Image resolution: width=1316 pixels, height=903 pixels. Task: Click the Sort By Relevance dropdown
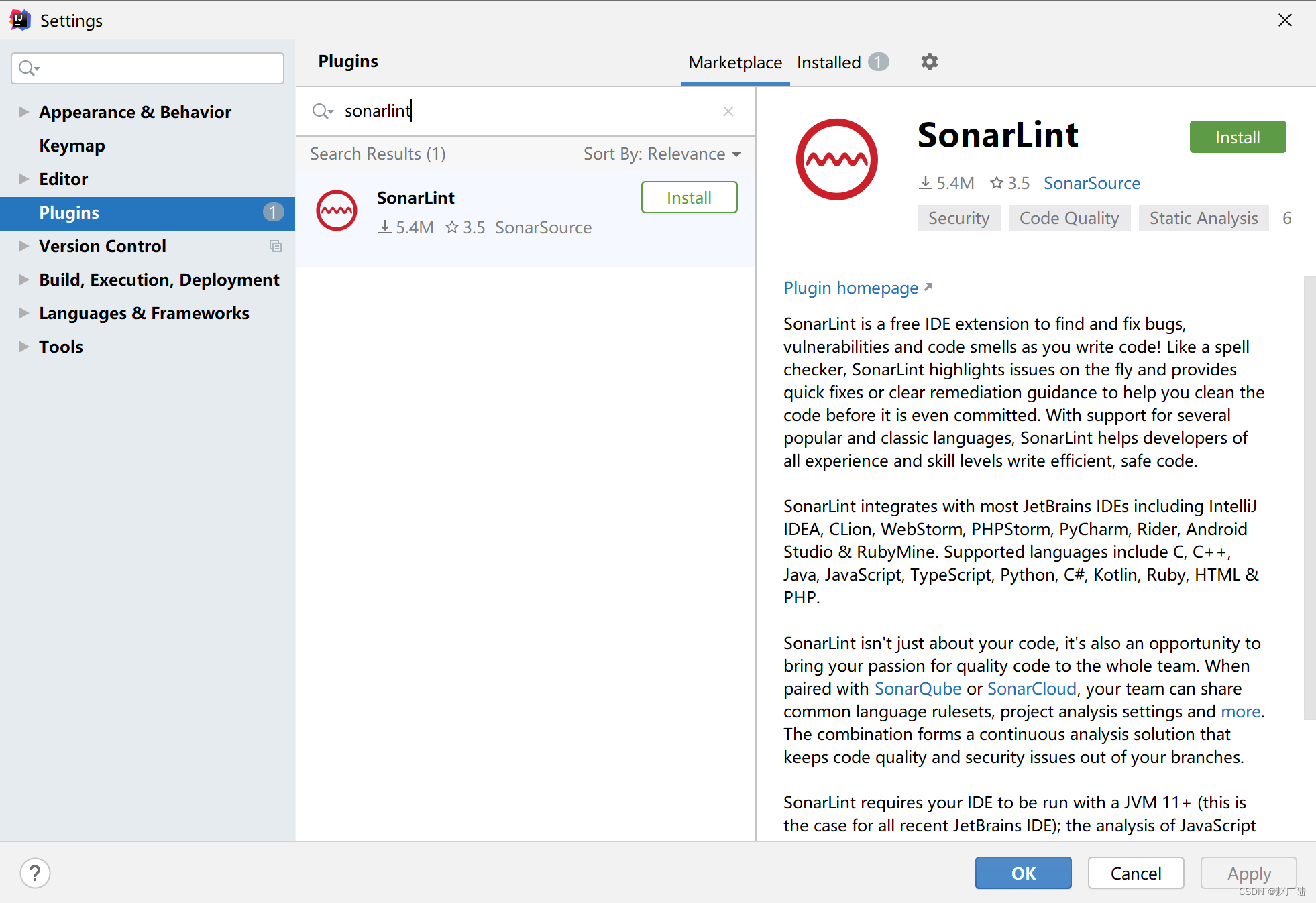[660, 153]
